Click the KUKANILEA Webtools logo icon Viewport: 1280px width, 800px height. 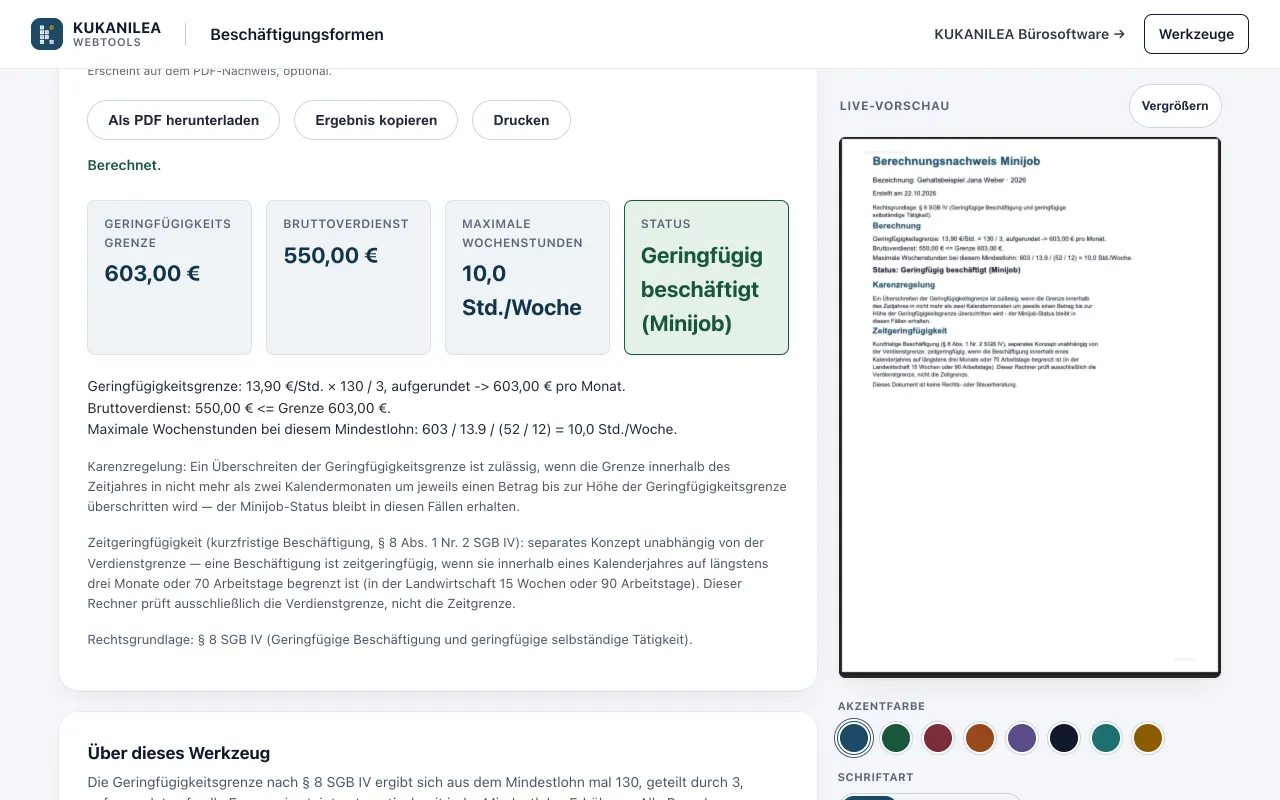(x=47, y=34)
